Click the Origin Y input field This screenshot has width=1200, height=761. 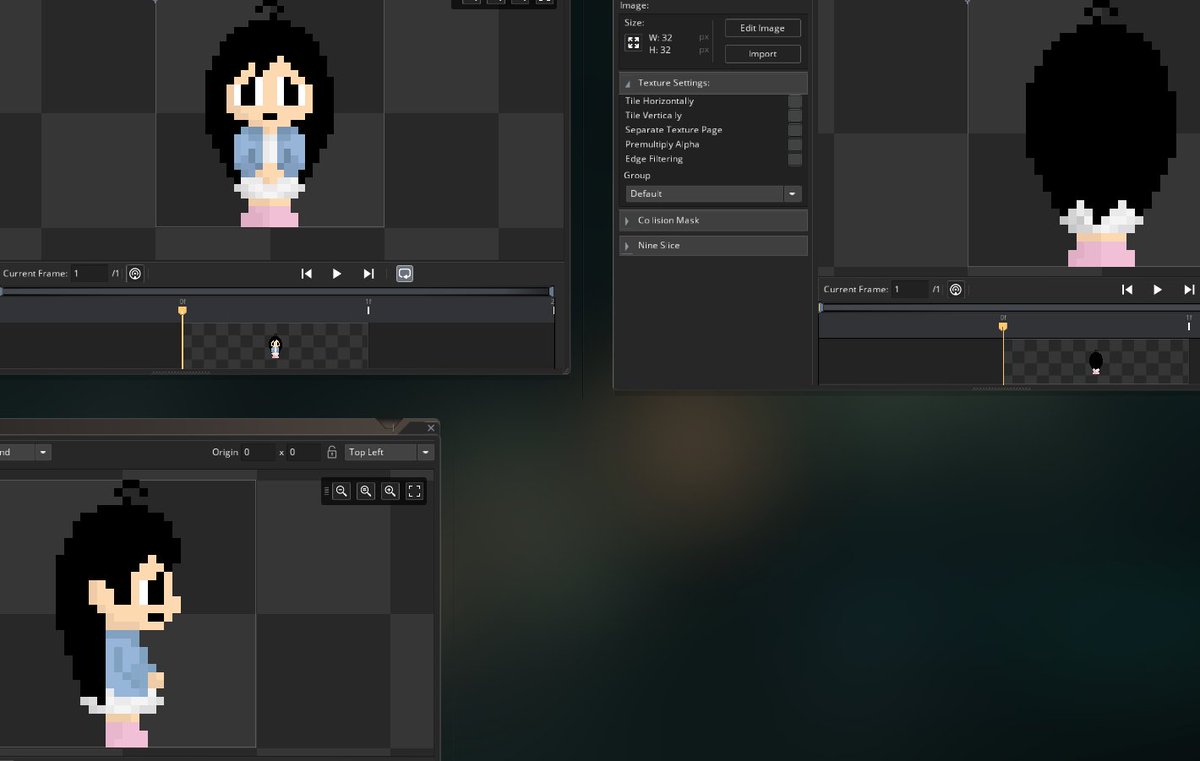pyautogui.click(x=304, y=452)
